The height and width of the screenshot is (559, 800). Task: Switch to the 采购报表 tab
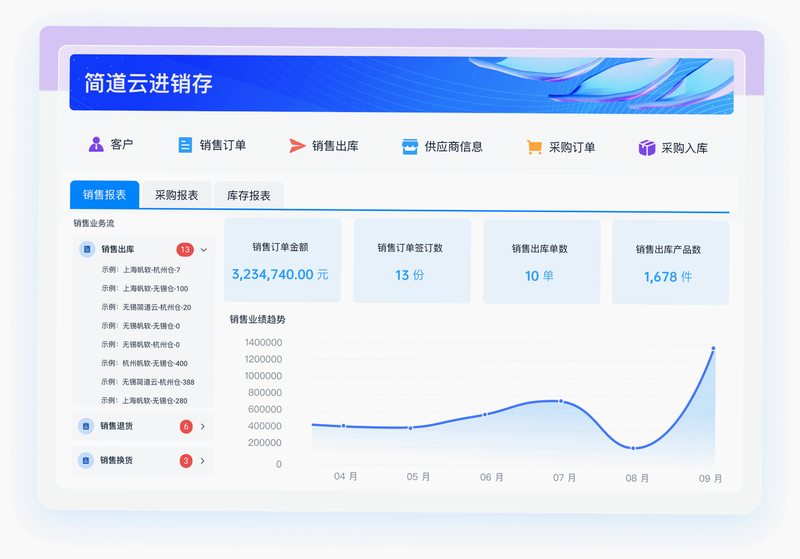tap(177, 195)
